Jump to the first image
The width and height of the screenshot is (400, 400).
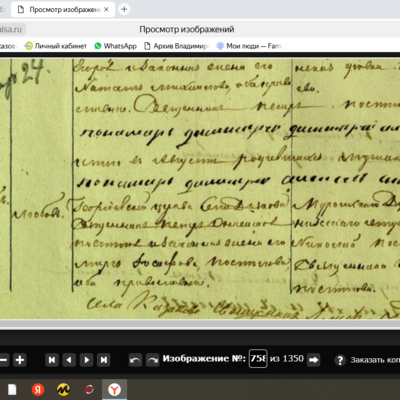52,360
